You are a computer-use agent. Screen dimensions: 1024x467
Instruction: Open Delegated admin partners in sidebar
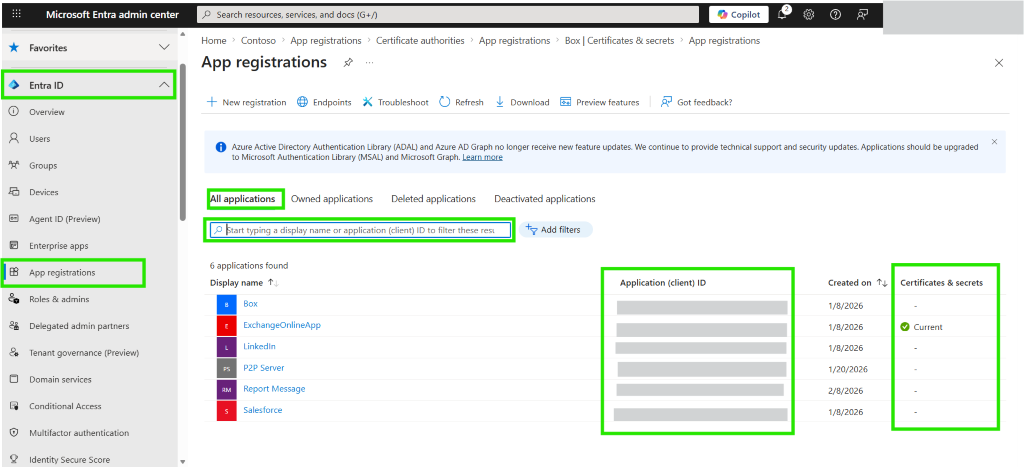pos(79,326)
